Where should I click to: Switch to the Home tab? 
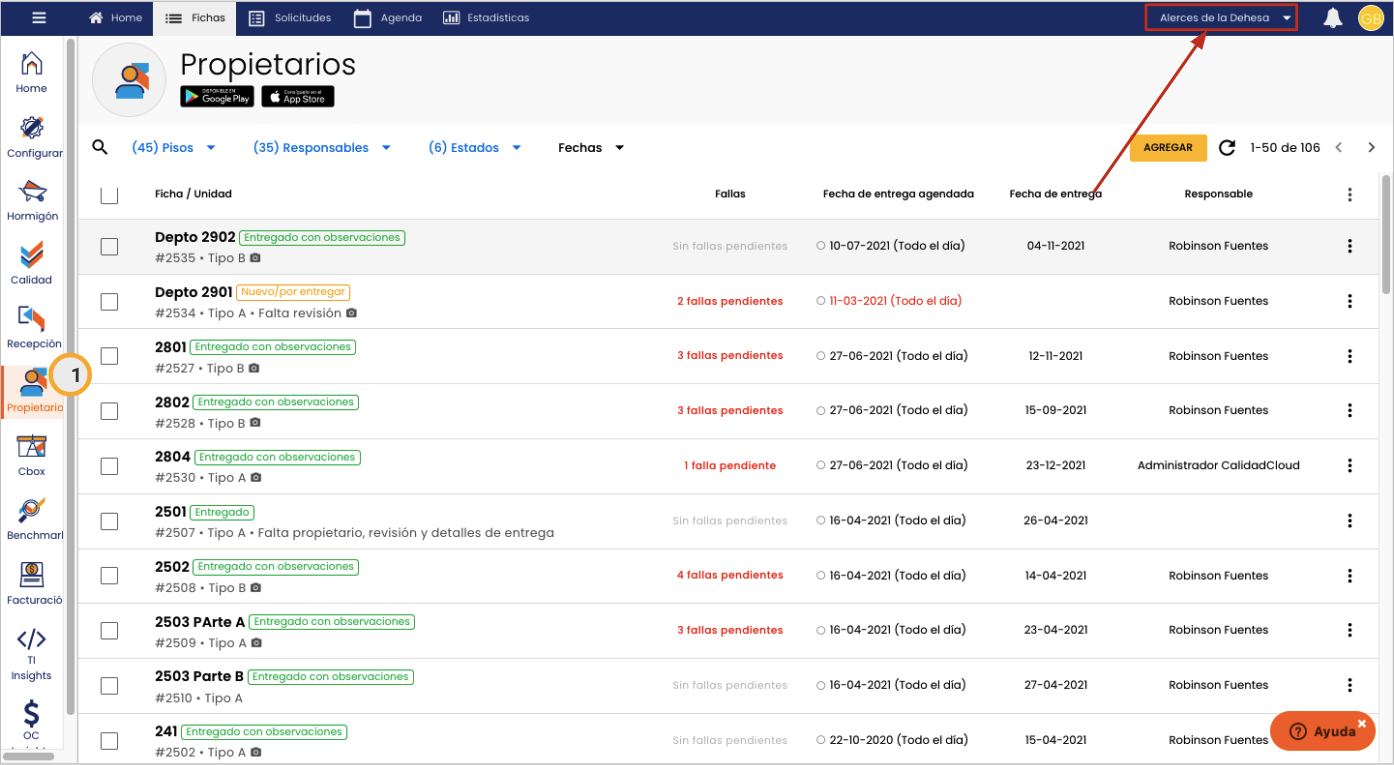point(116,18)
